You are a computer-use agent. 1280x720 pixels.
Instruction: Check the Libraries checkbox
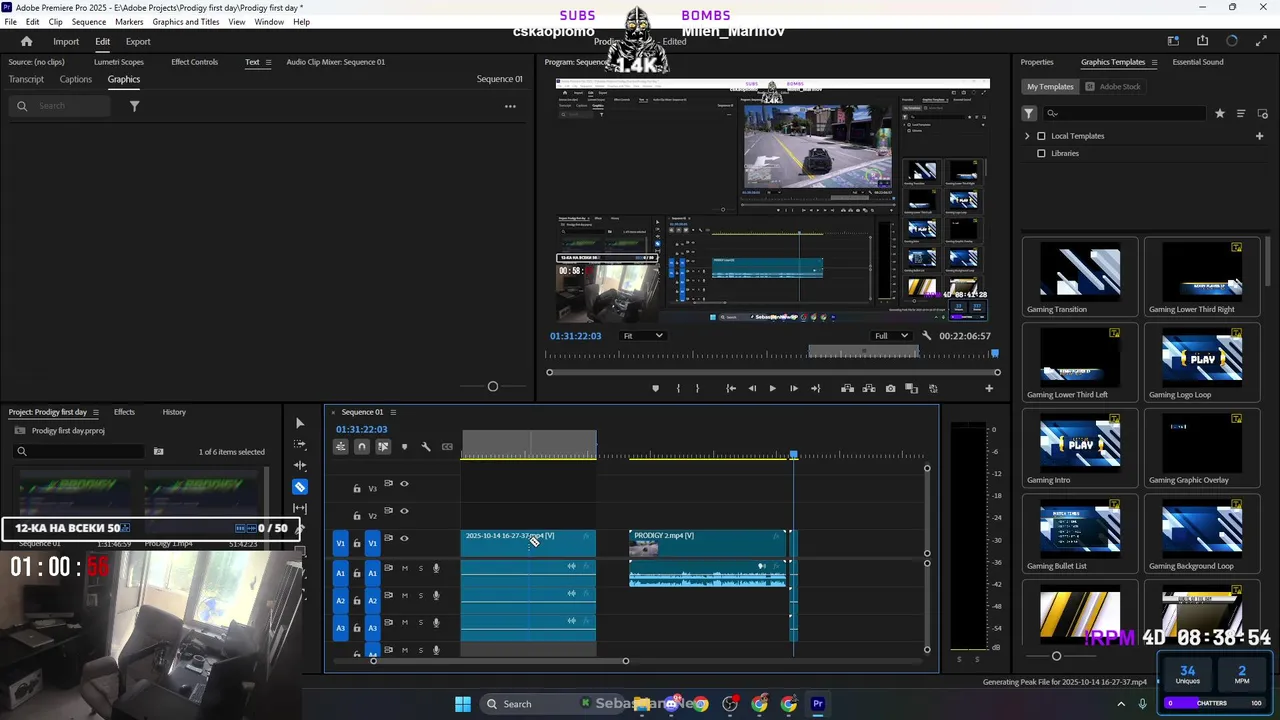(x=1041, y=153)
